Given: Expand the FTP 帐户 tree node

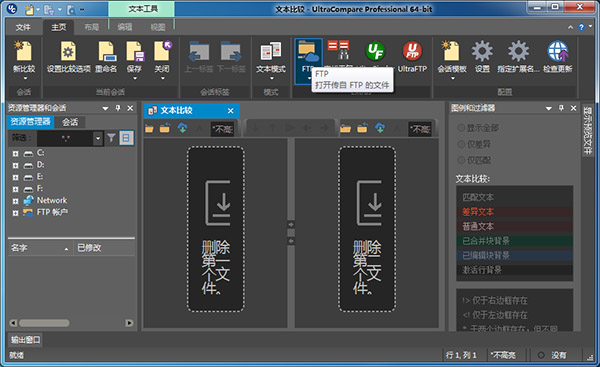Looking at the screenshot, I should (x=15, y=213).
